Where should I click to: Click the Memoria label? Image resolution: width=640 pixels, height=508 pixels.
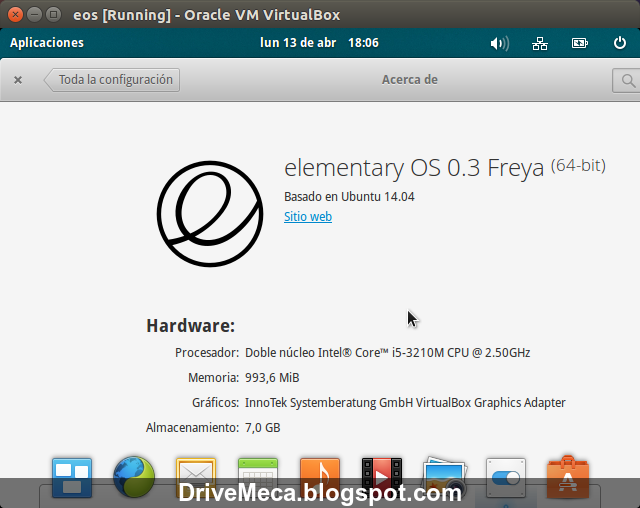click(x=213, y=378)
